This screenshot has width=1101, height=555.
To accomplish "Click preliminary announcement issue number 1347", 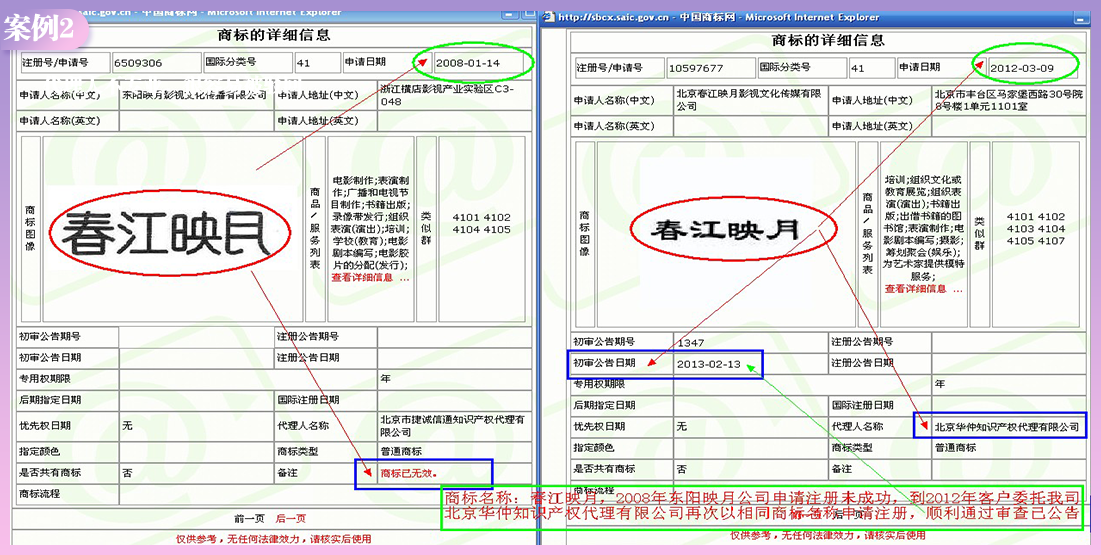I will click(690, 342).
